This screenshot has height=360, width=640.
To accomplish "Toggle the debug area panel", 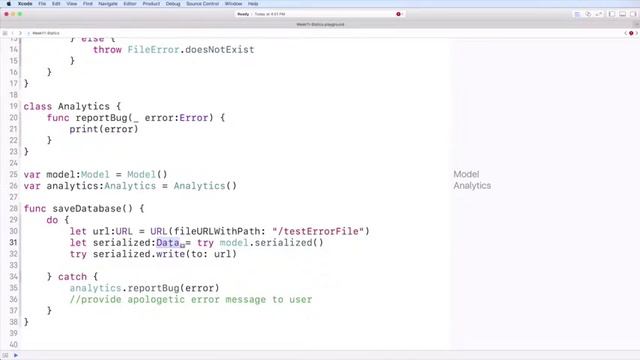I will click(622, 14).
